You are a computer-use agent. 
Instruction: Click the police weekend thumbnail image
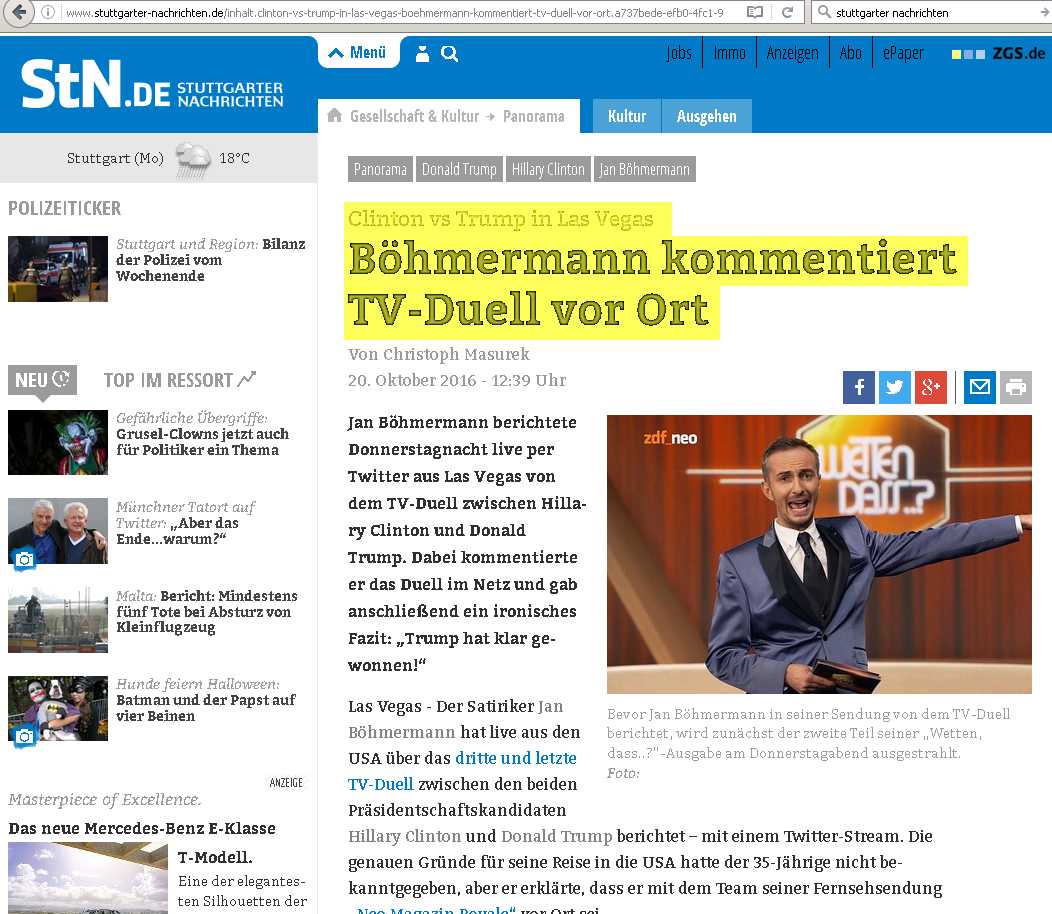point(58,268)
